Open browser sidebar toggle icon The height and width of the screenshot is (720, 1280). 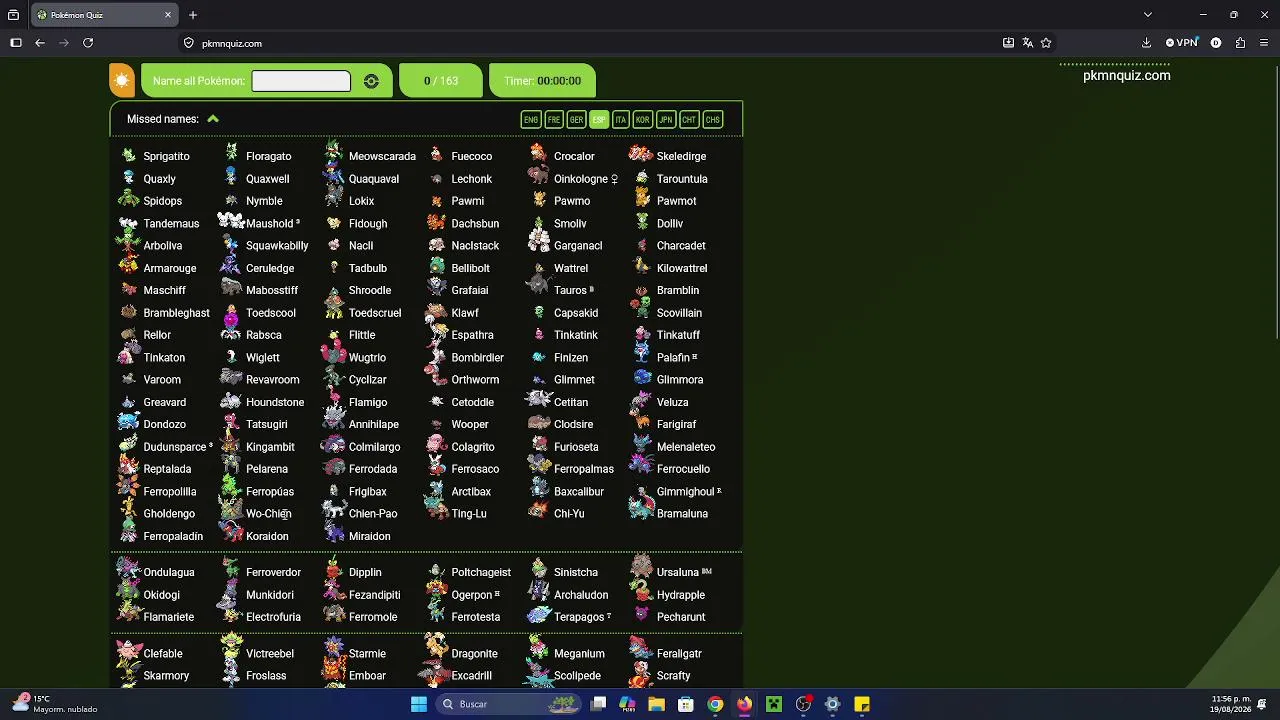pyautogui.click(x=16, y=43)
